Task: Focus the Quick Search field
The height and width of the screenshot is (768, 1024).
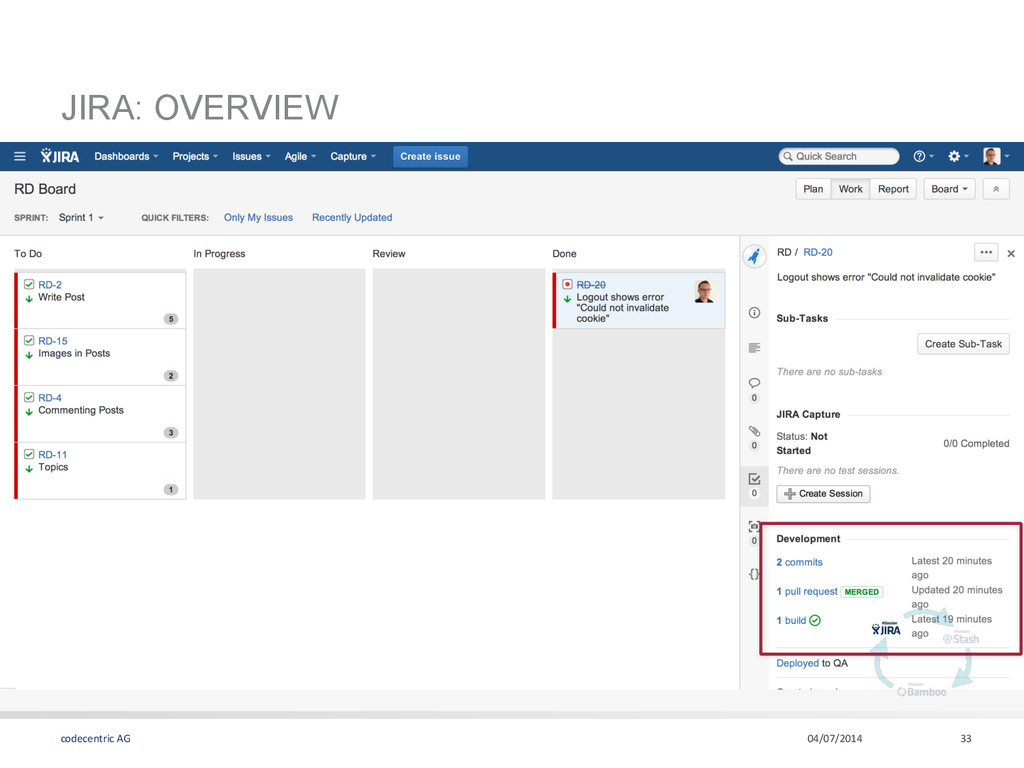Action: coord(839,156)
